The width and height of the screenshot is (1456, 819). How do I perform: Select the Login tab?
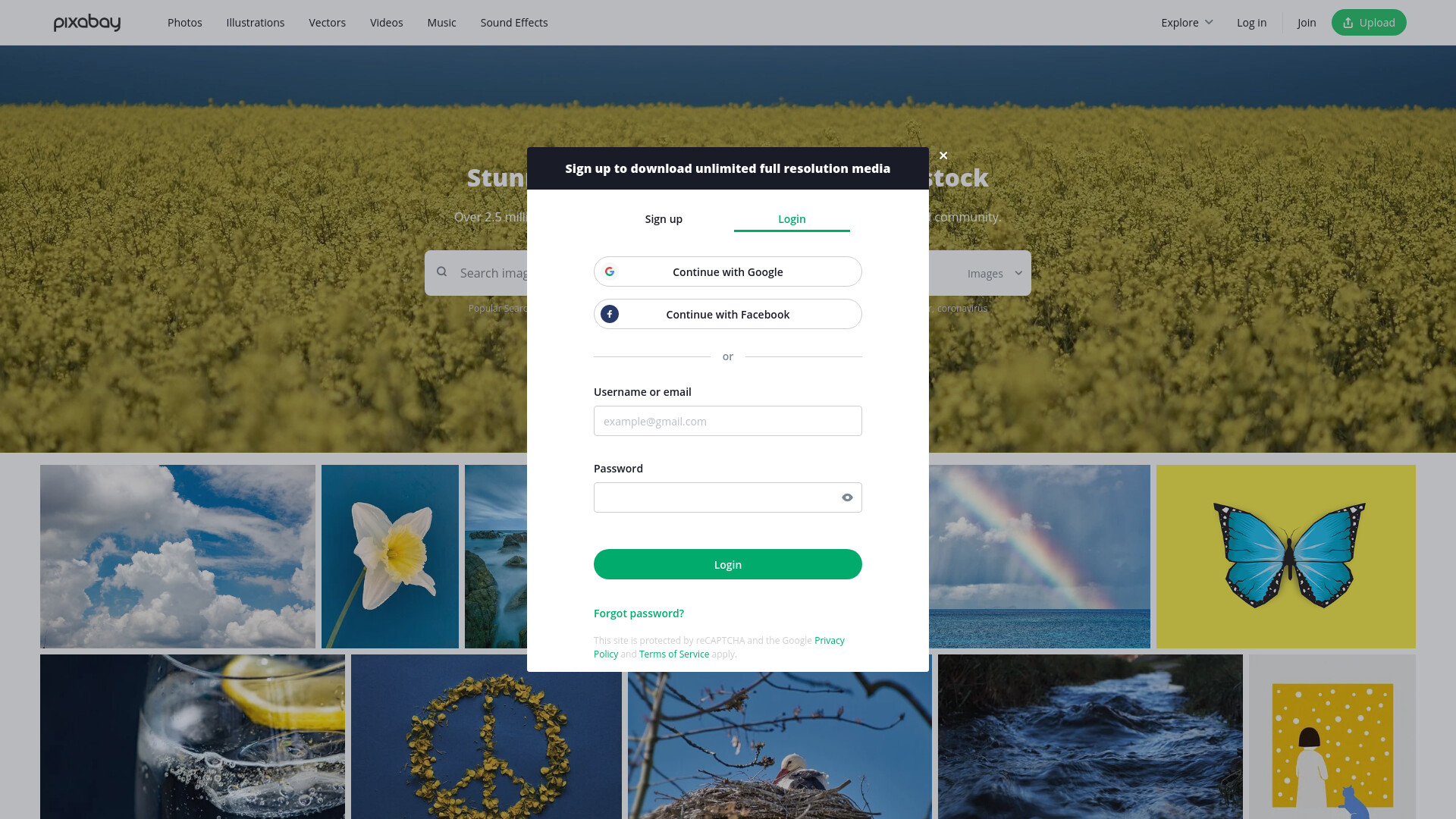[792, 219]
